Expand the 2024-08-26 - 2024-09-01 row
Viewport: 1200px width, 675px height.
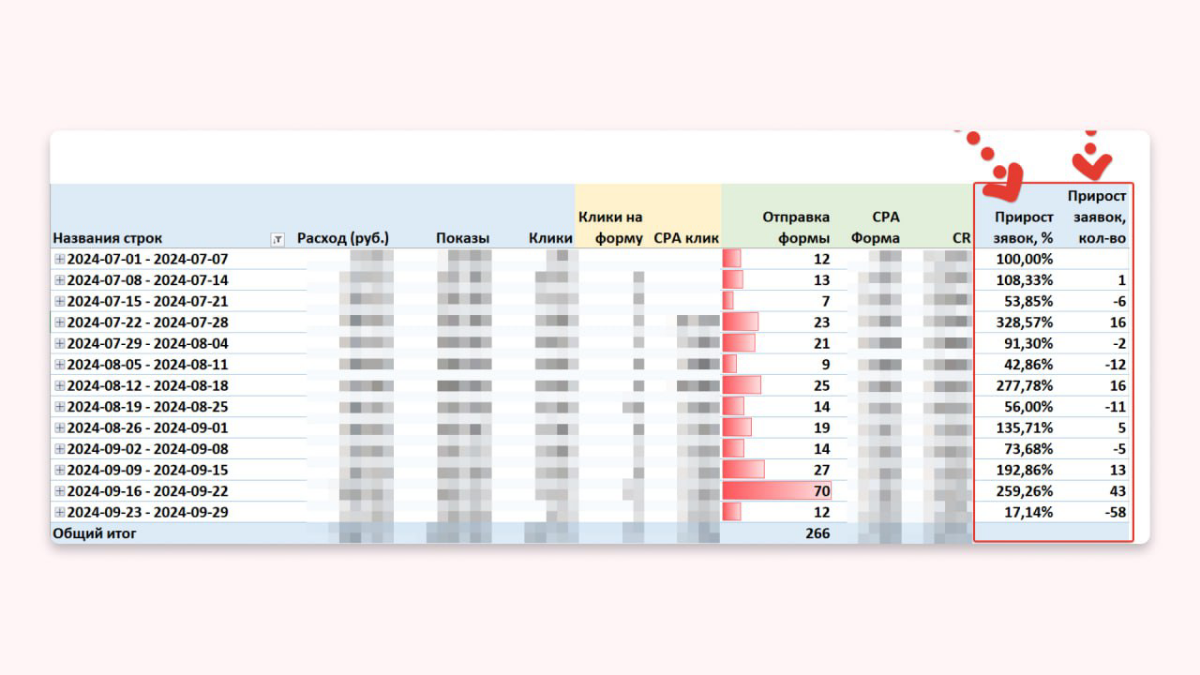(59, 427)
